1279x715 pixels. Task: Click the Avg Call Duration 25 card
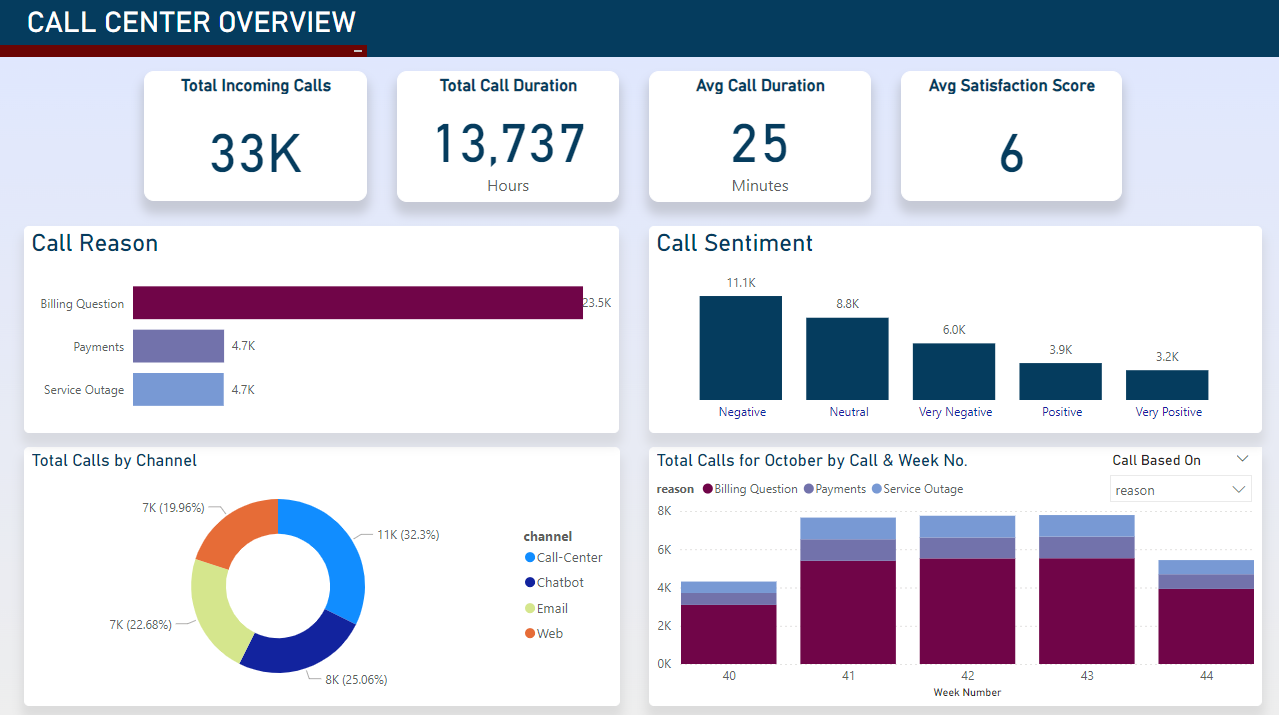pos(760,136)
